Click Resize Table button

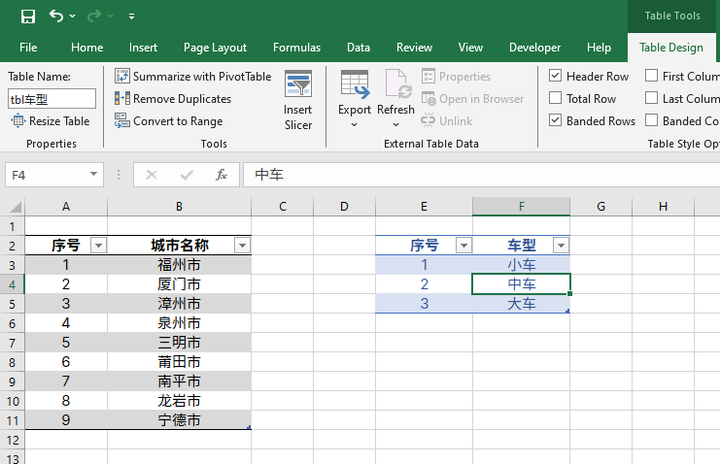51,121
